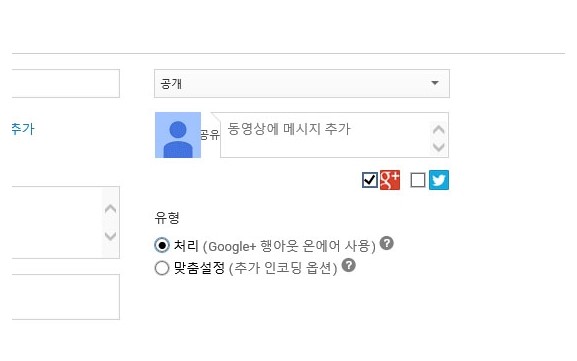Select the 맞춤설정 encoding radio option

point(162,268)
